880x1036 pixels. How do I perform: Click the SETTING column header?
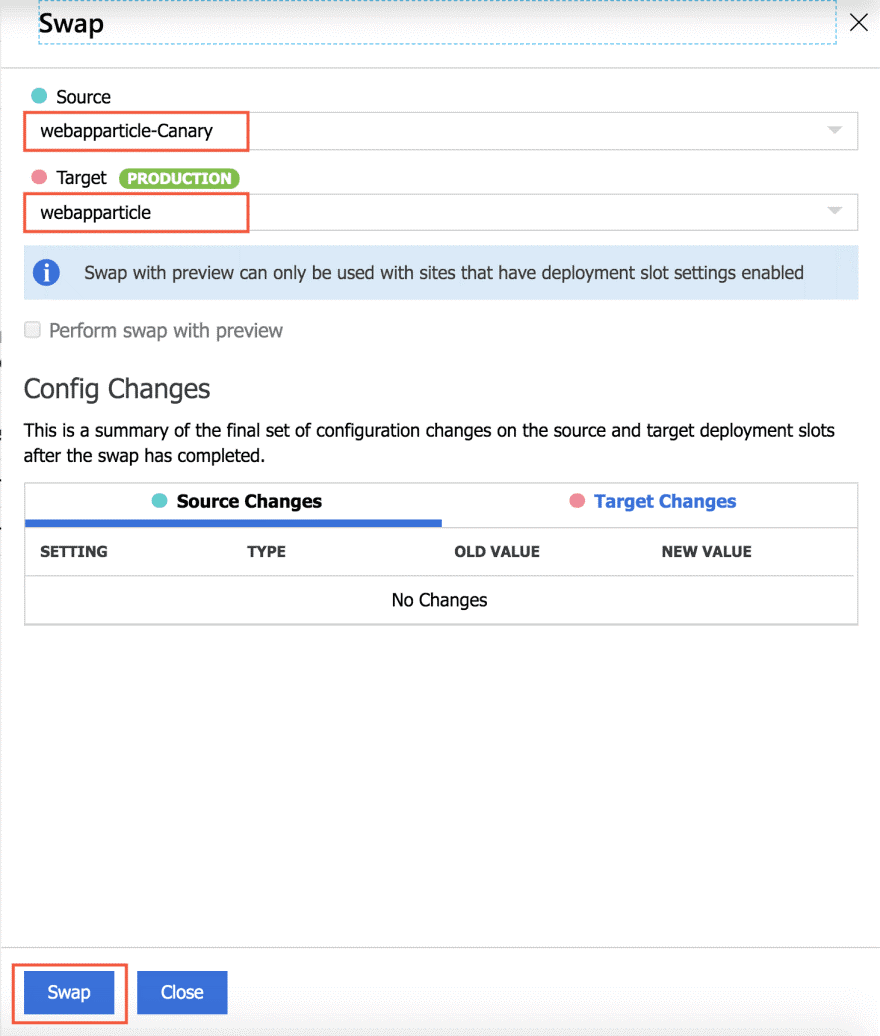[x=74, y=551]
